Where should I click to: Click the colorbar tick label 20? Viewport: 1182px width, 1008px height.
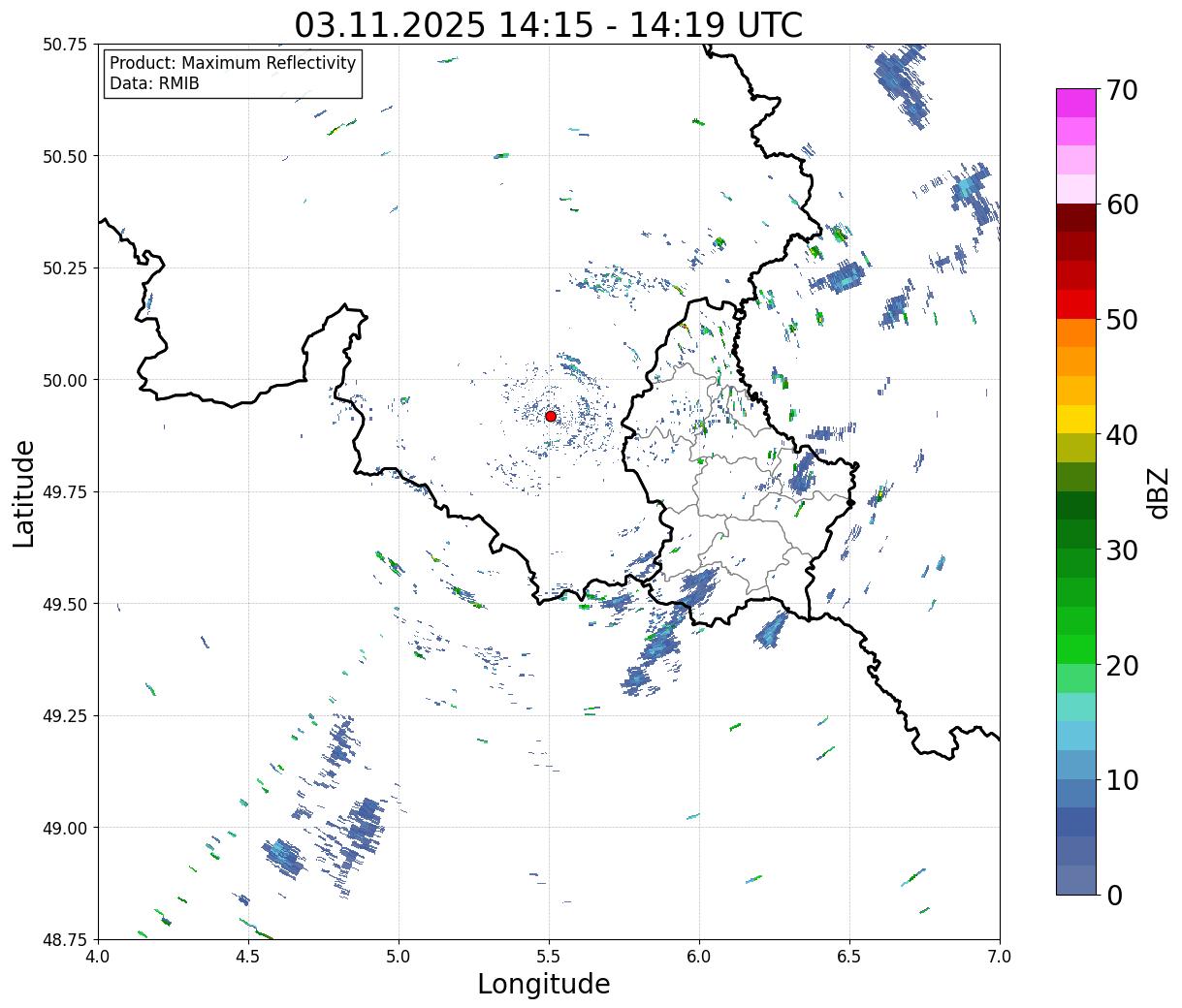(1121, 666)
